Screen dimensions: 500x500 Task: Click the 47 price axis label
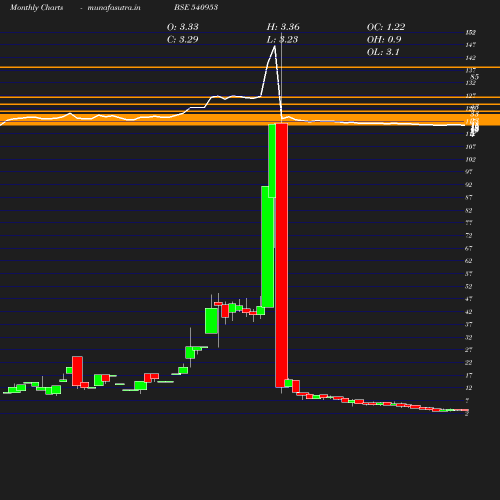pos(469,299)
